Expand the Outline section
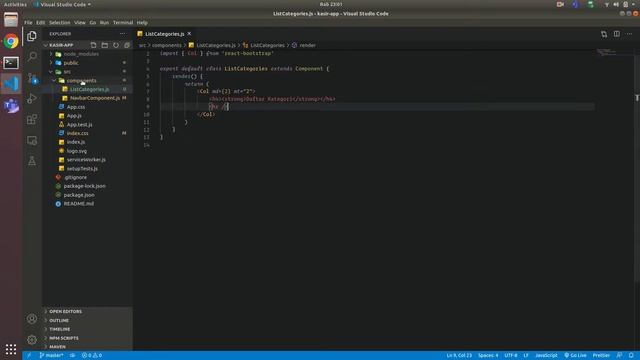640x360 pixels. tap(87, 320)
